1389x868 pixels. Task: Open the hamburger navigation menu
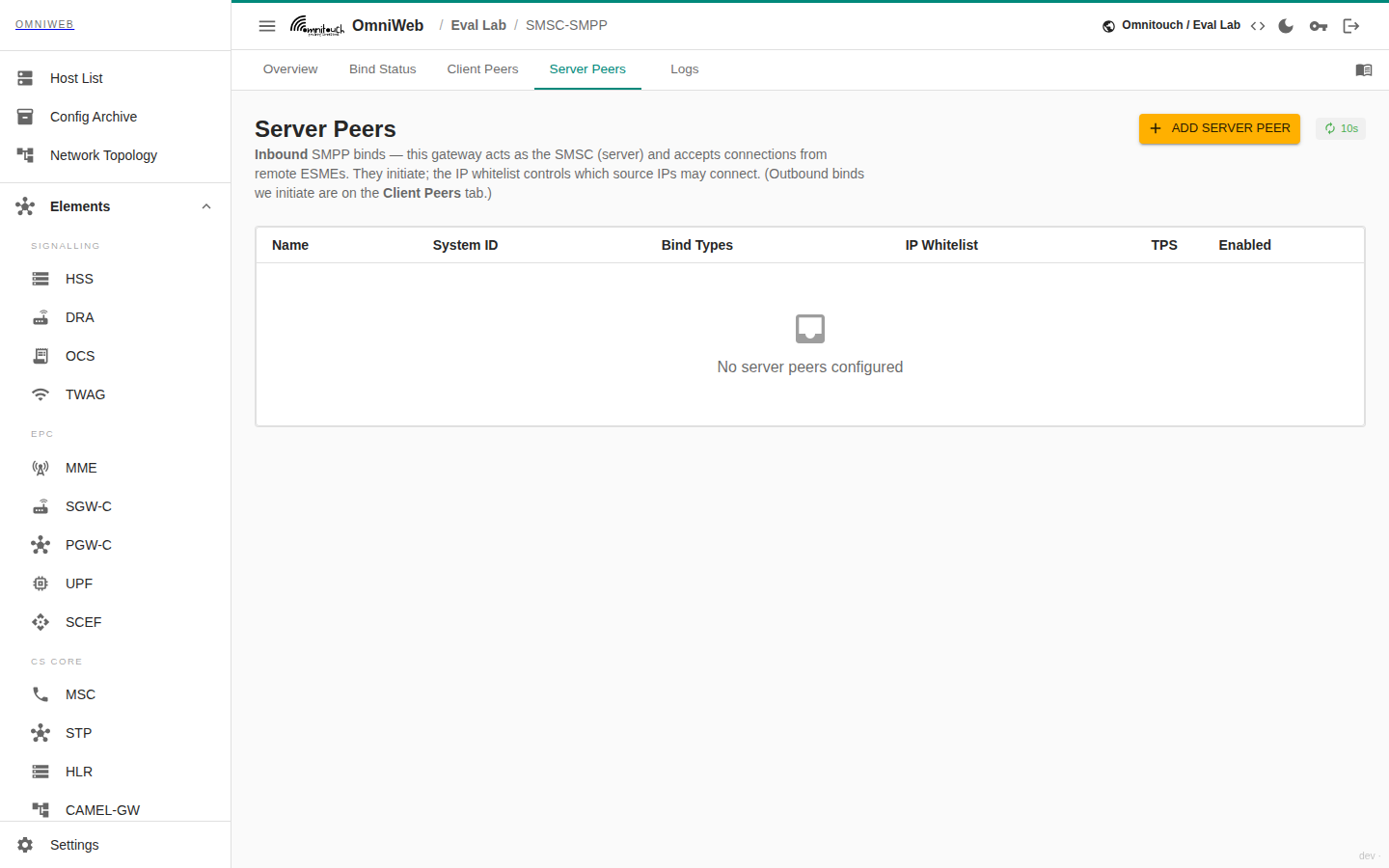267,26
